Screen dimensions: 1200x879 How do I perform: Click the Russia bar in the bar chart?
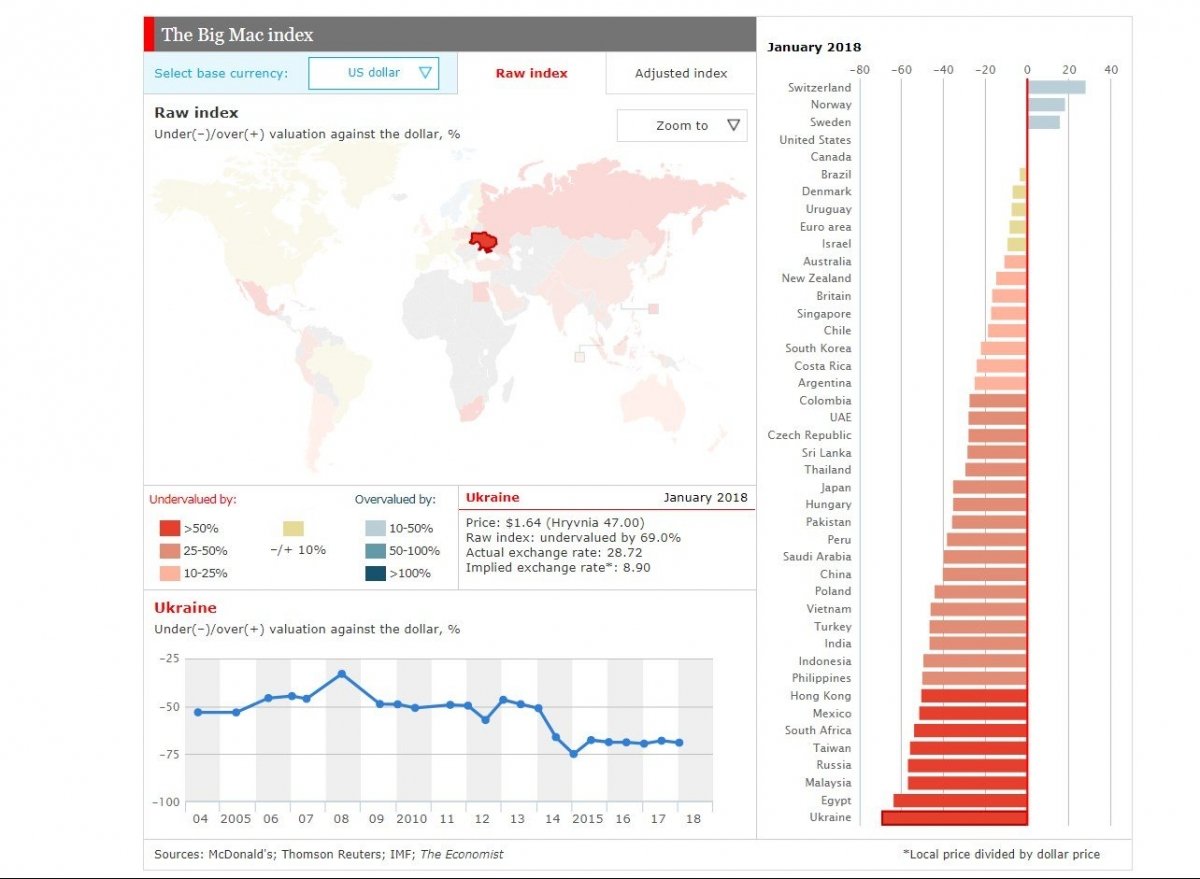pyautogui.click(x=967, y=765)
